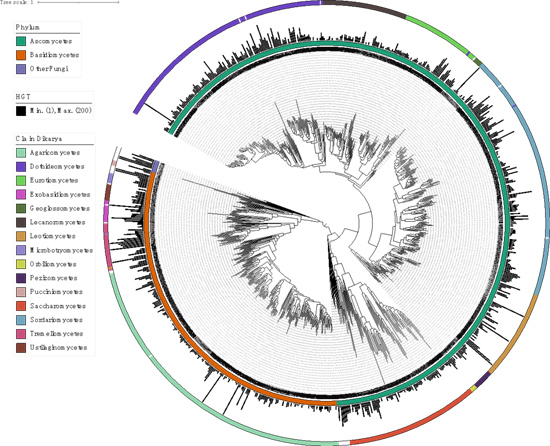
Task: Select the Leotiomycetes tan swatch
Action: [21, 236]
